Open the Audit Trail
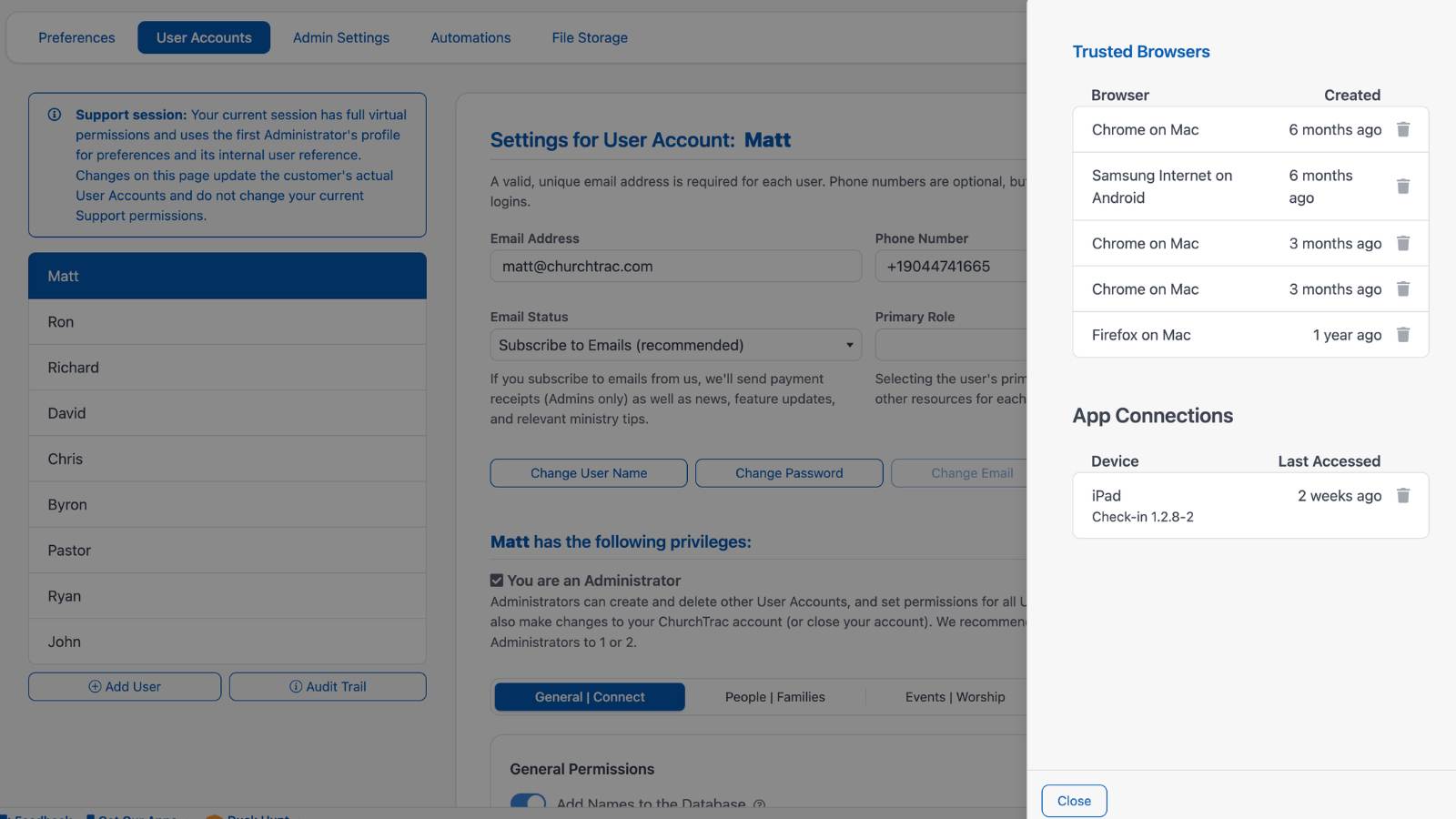This screenshot has width=1456, height=819. (328, 687)
